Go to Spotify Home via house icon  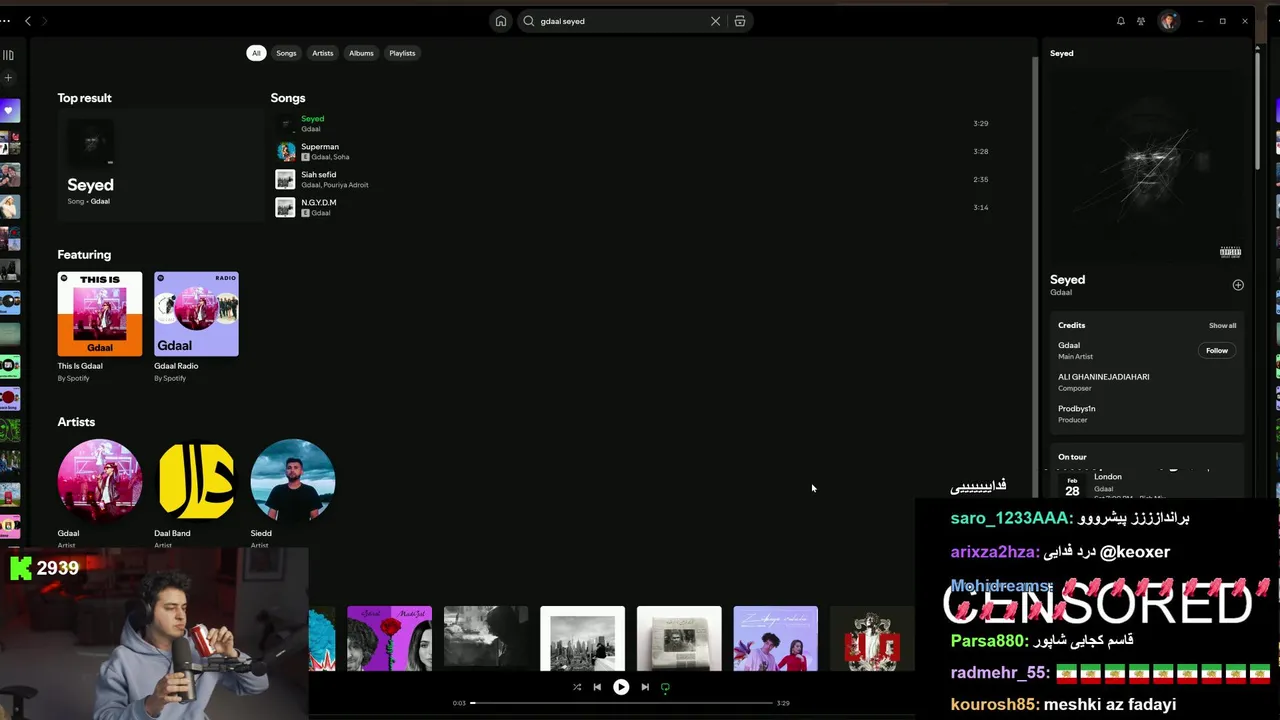pyautogui.click(x=501, y=21)
